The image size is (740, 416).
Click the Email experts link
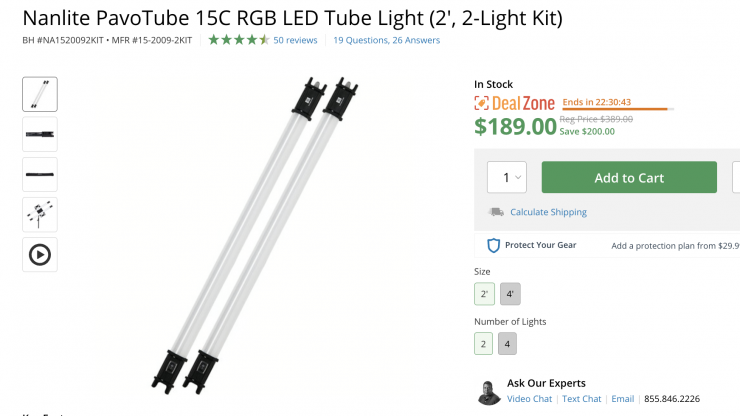(622, 399)
